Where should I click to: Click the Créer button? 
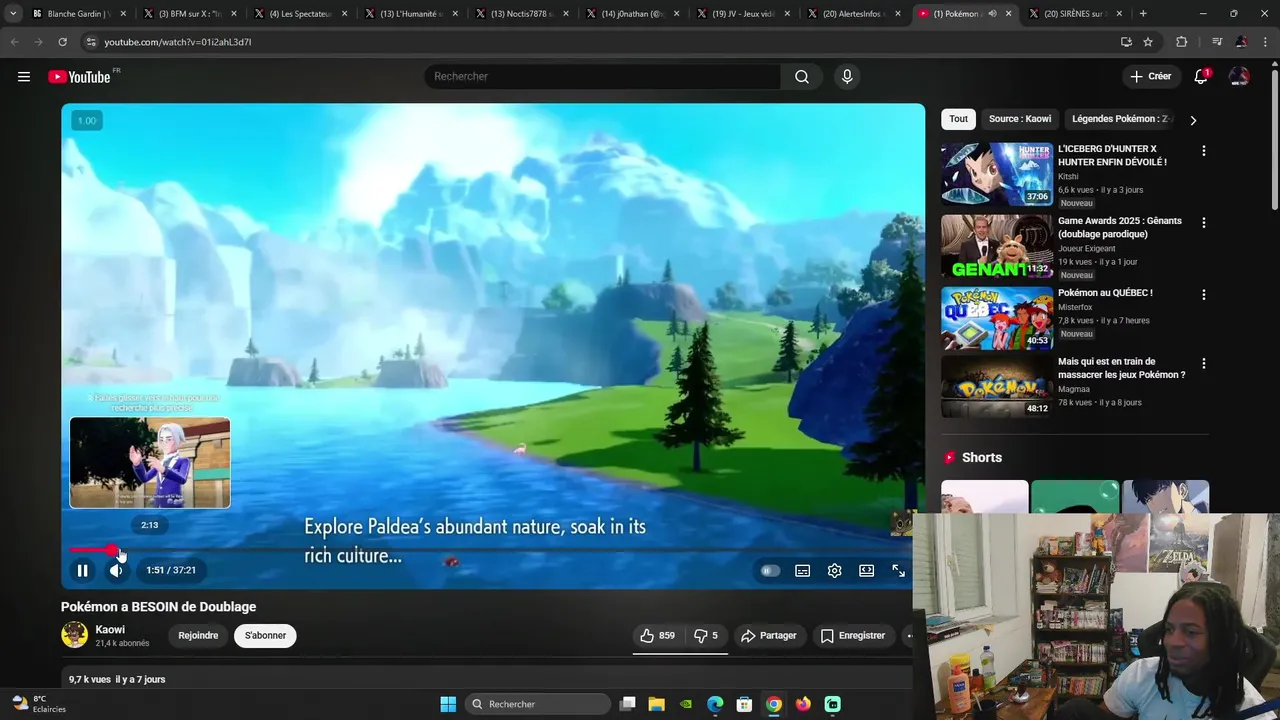coord(1150,77)
